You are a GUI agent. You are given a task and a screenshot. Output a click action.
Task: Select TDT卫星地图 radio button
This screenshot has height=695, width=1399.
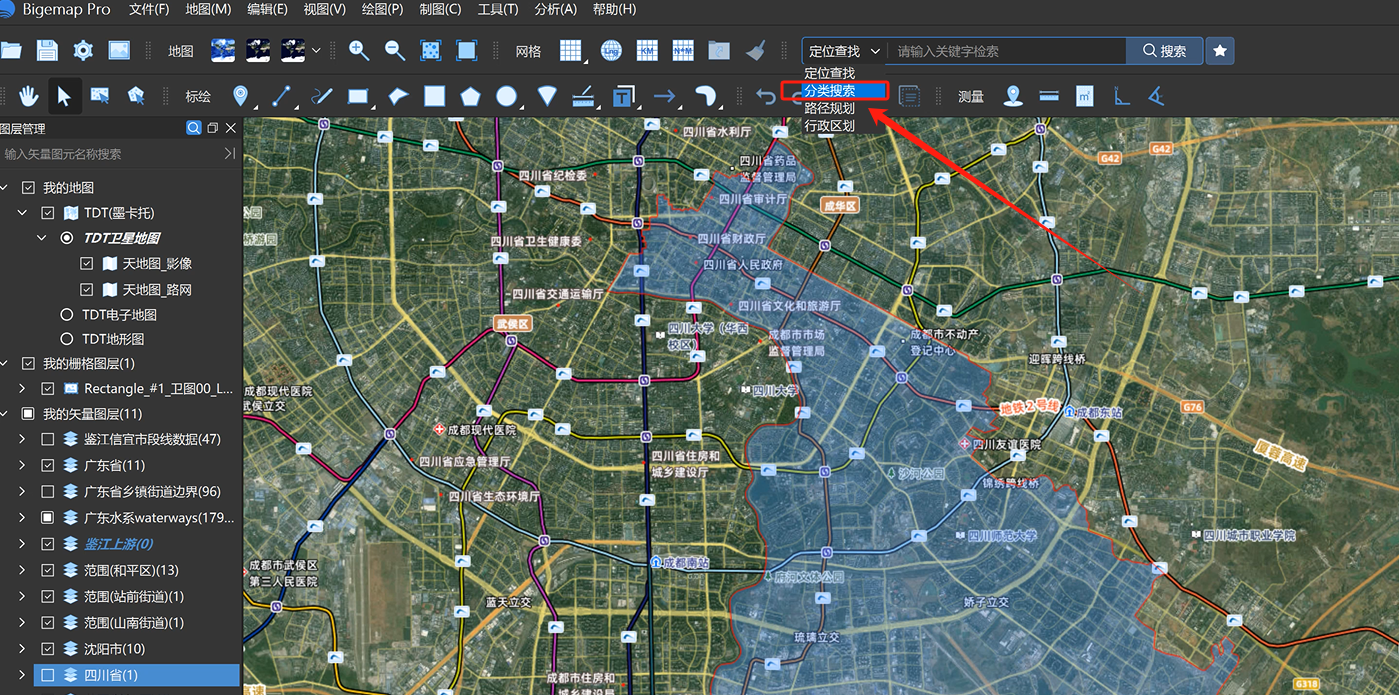click(67, 238)
